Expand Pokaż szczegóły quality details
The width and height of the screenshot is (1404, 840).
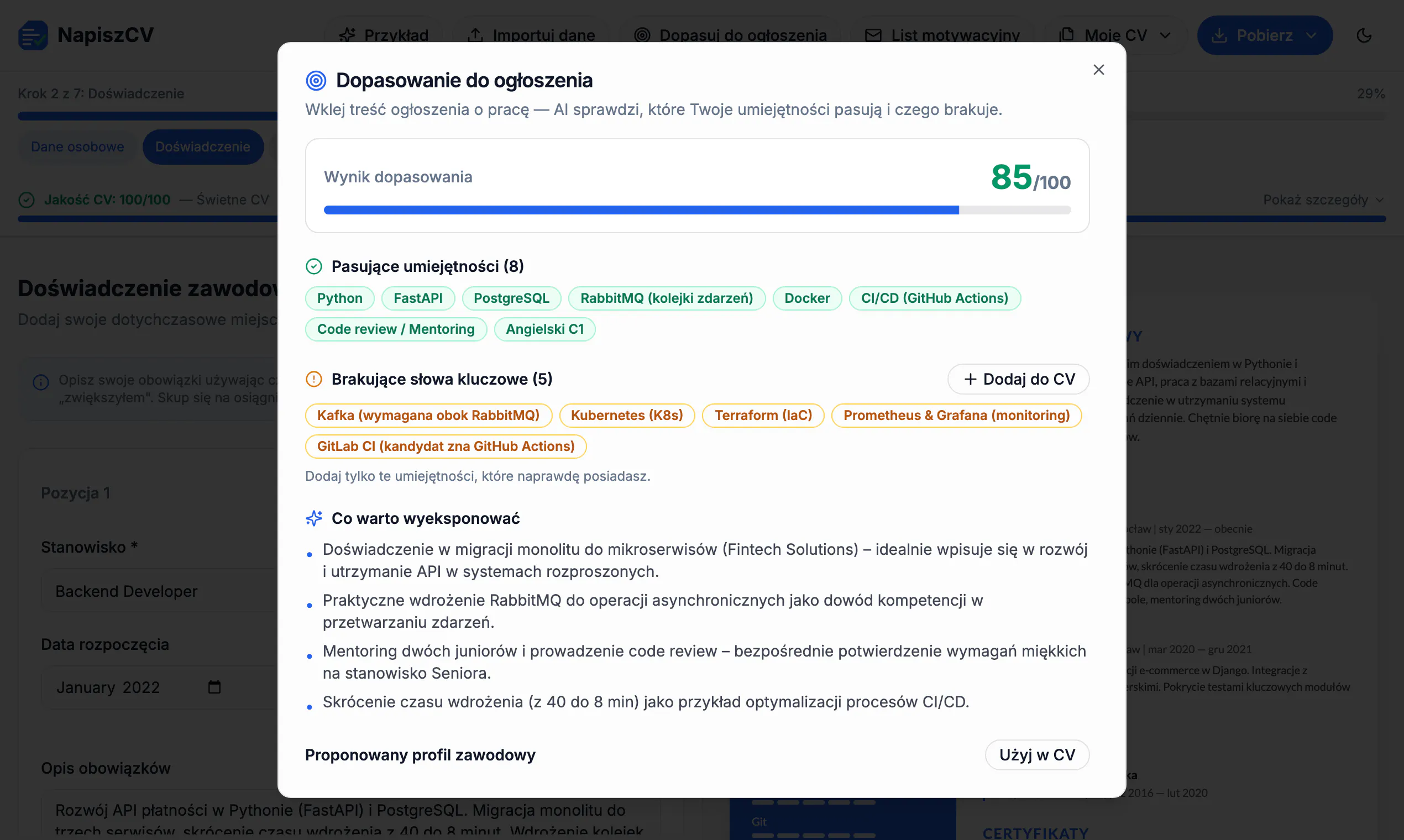click(1323, 200)
